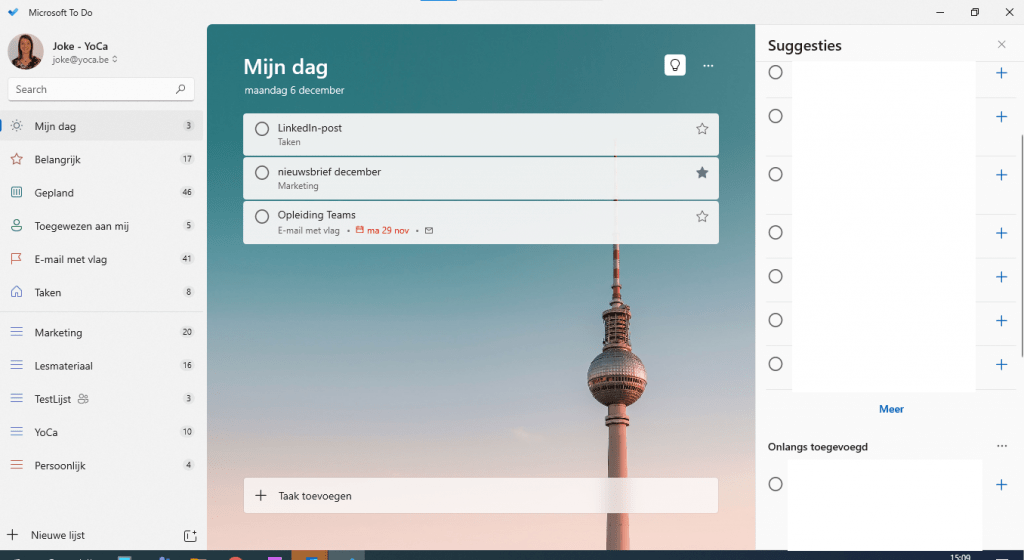Select the Lesmateriaal list
Image resolution: width=1024 pixels, height=560 pixels.
click(x=101, y=366)
